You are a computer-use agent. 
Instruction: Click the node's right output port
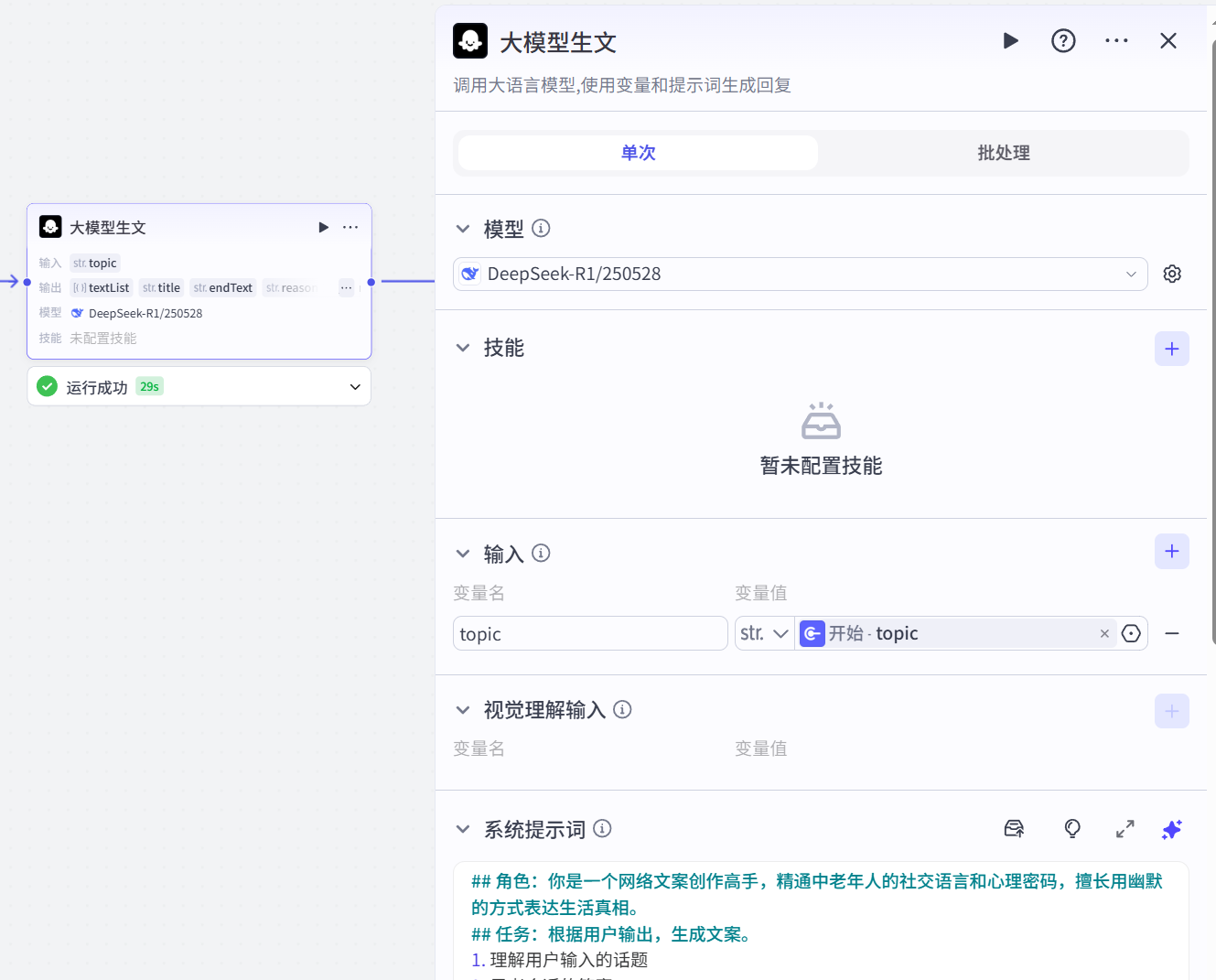[x=371, y=282]
